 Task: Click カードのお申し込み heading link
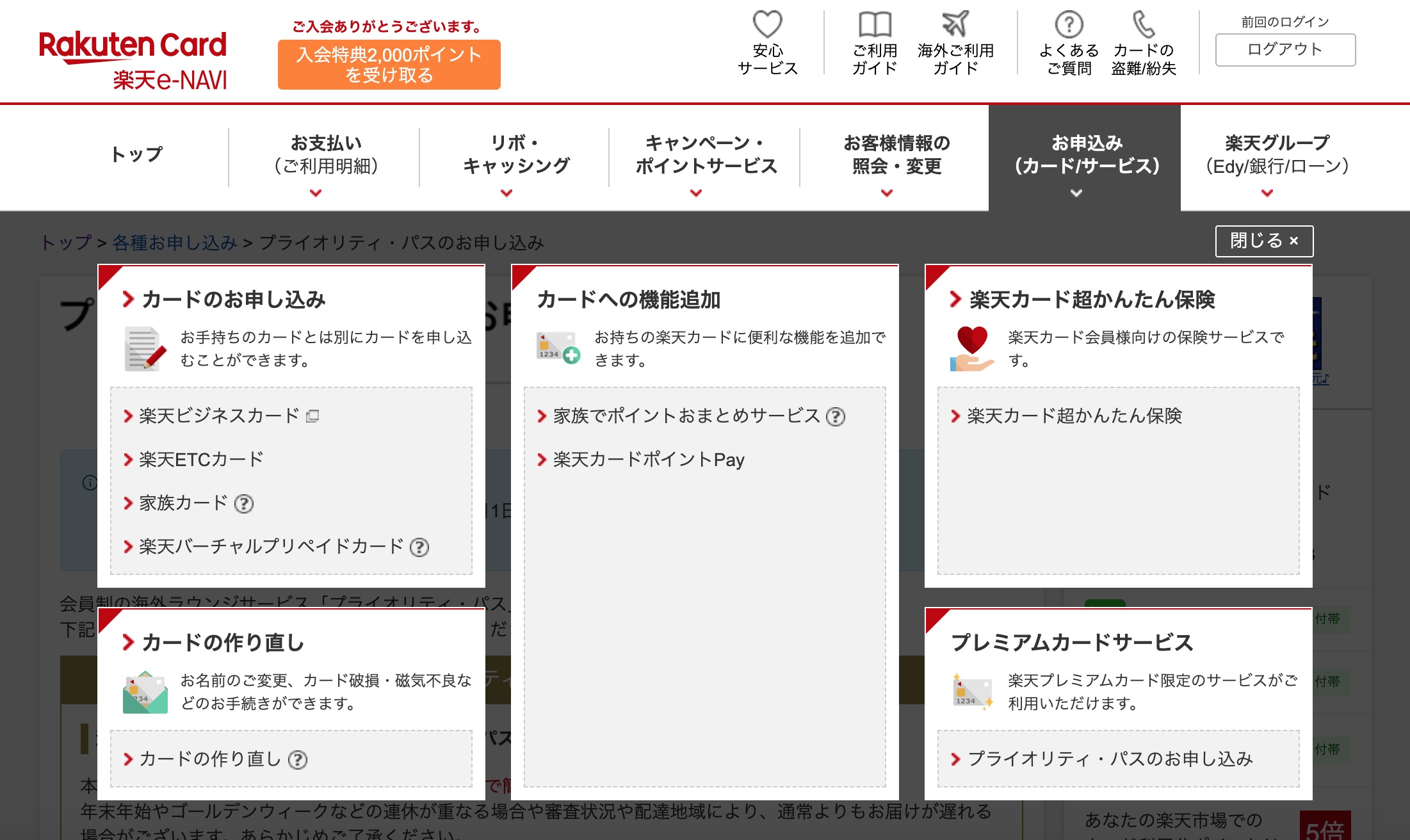click(x=234, y=300)
